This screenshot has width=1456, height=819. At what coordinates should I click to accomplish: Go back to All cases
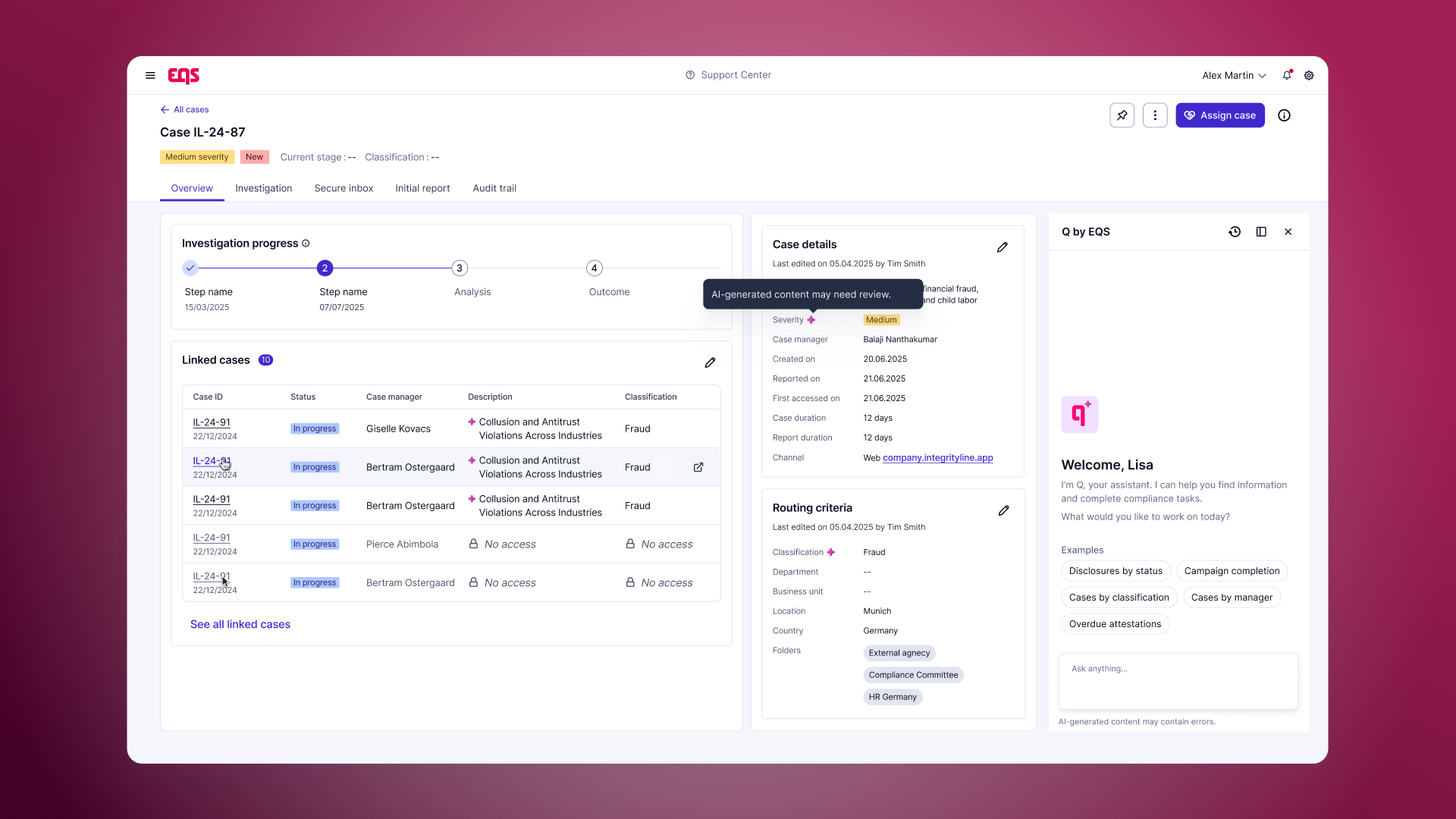pyautogui.click(x=184, y=109)
